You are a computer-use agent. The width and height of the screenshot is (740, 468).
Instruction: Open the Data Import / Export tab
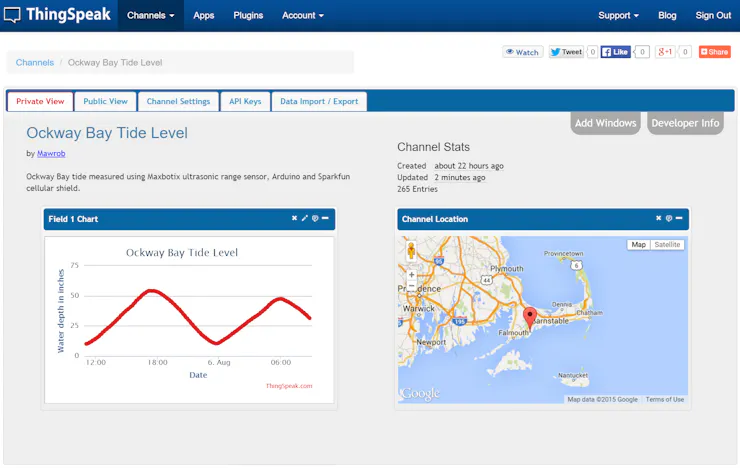point(319,101)
